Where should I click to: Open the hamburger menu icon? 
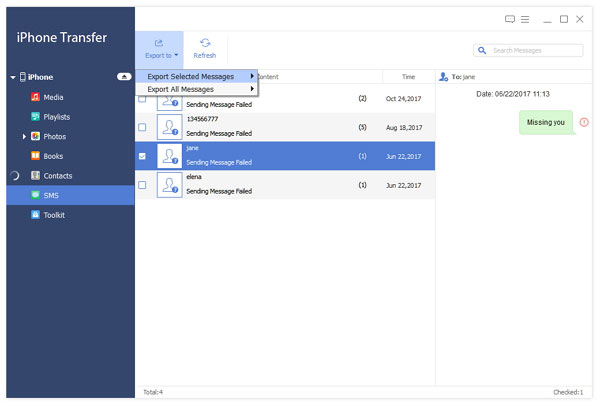coord(525,19)
